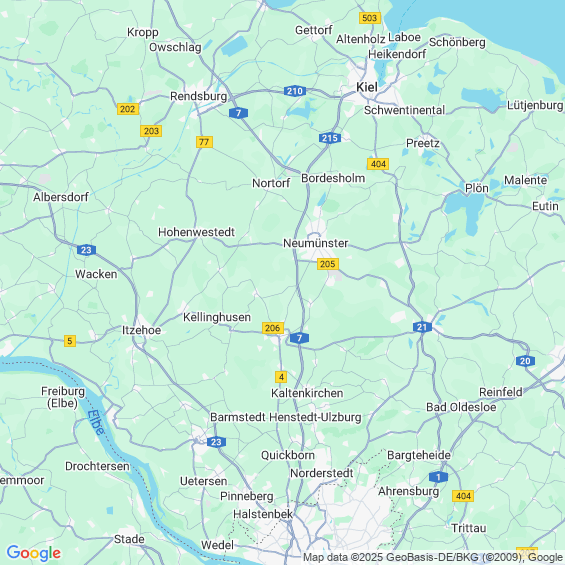The image size is (565, 565).
Task: Click the Kiel city label
Action: coord(367,87)
